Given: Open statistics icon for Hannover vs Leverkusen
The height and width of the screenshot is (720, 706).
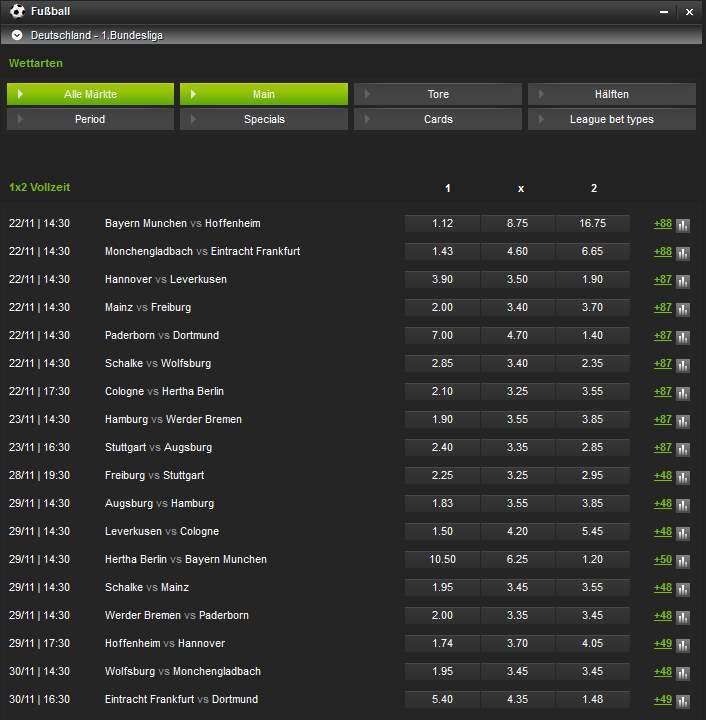Looking at the screenshot, I should (683, 281).
